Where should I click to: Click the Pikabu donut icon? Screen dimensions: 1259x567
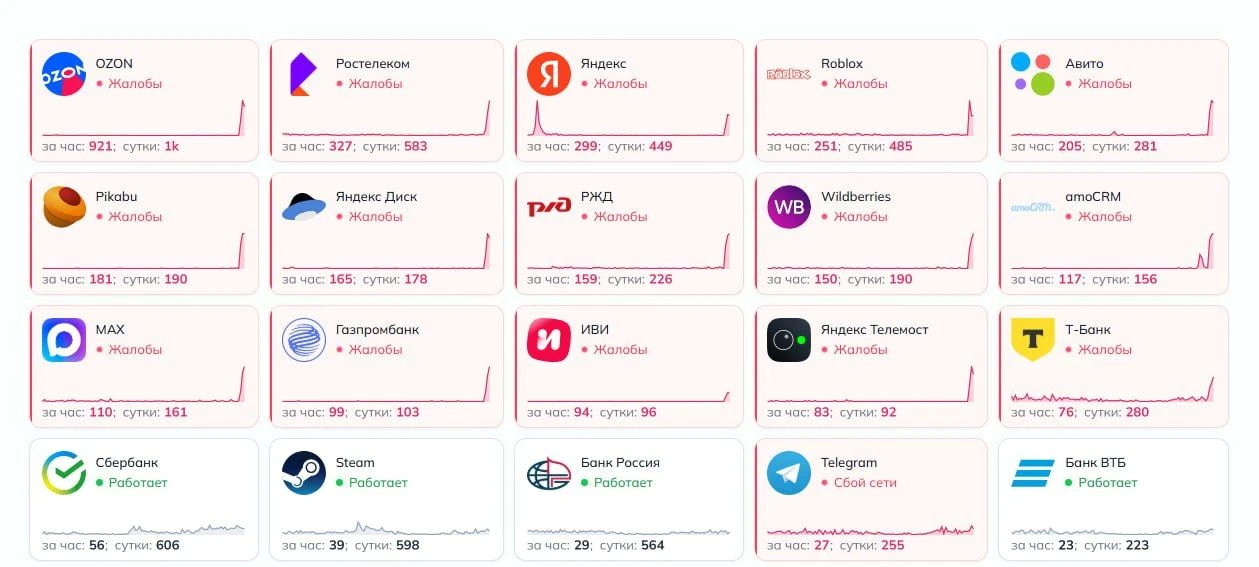point(64,207)
